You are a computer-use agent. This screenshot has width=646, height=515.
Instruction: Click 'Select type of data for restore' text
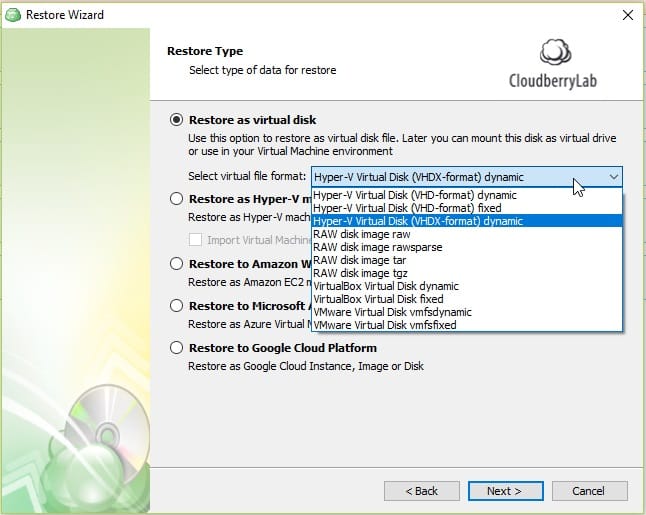[262, 70]
